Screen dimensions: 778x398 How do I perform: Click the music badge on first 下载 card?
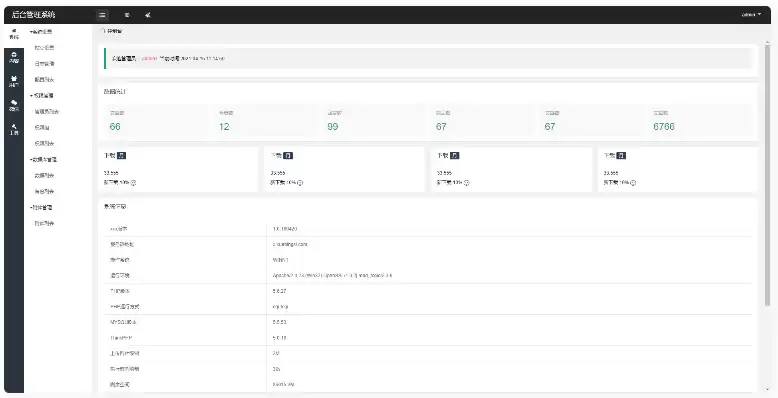tap(122, 155)
